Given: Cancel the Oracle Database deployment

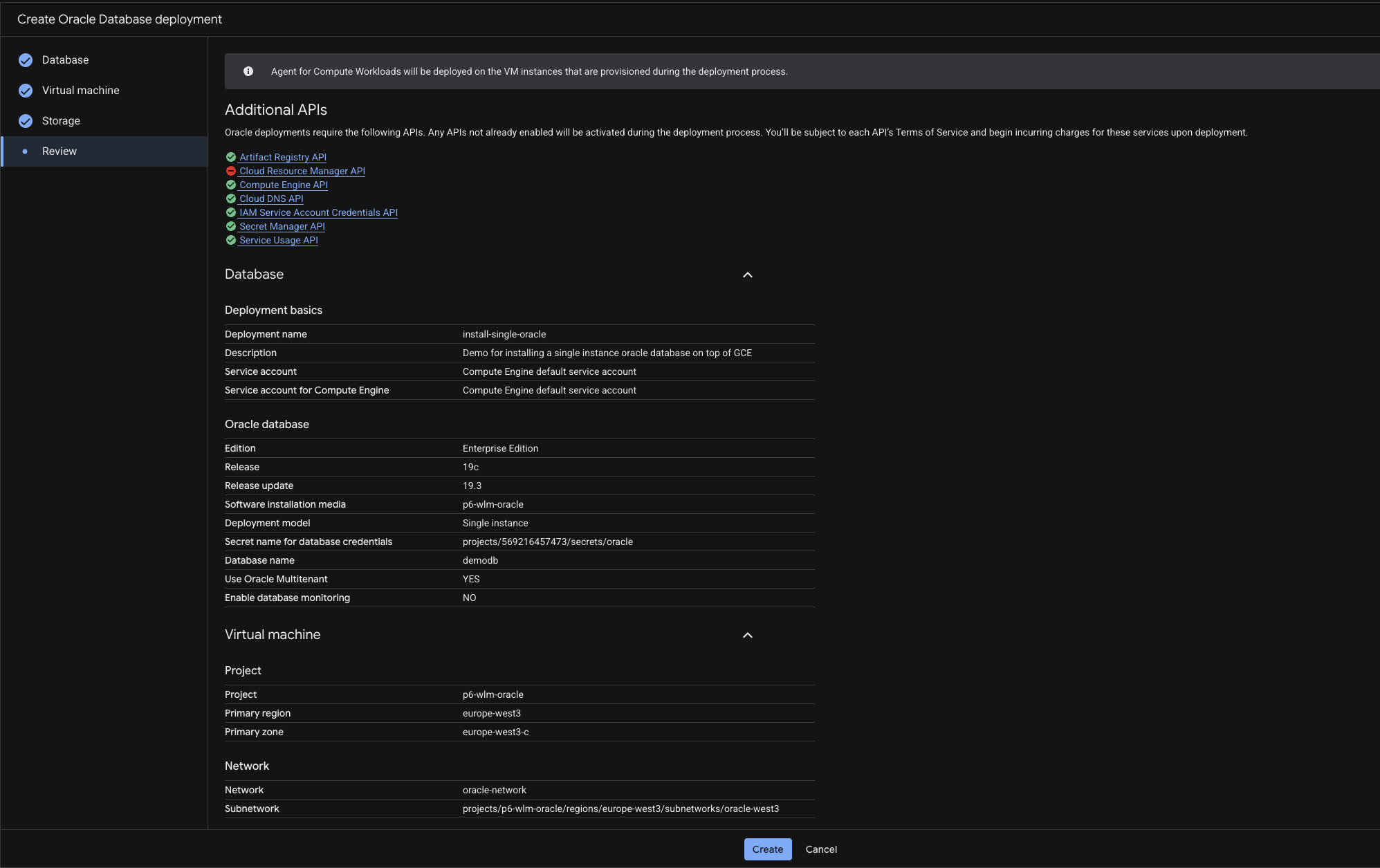Looking at the screenshot, I should [x=821, y=849].
